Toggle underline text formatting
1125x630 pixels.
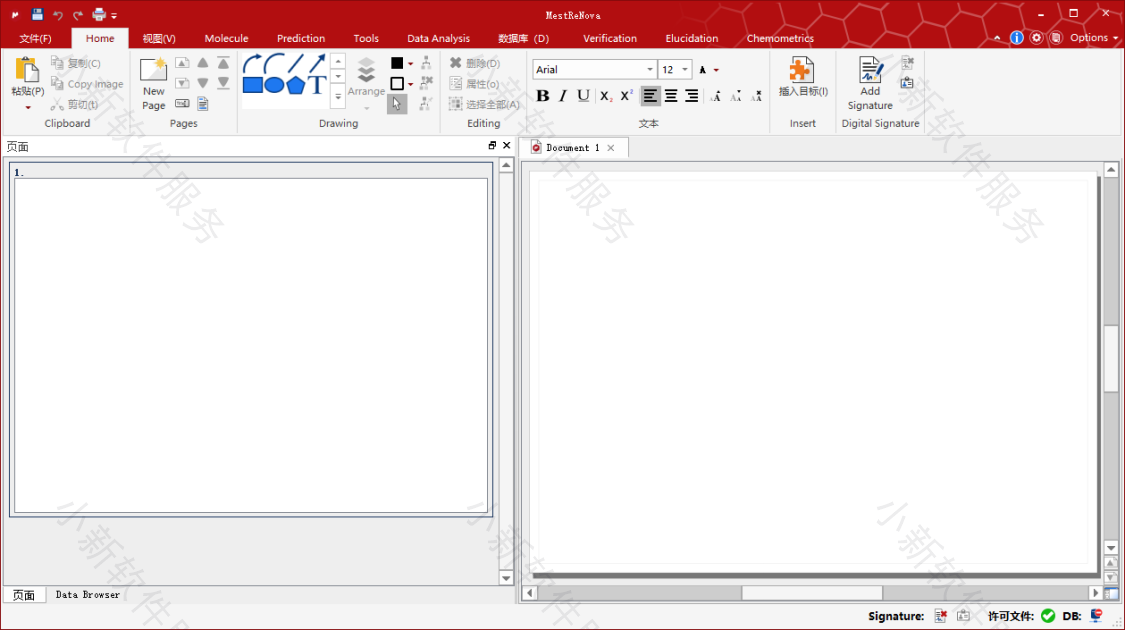pyautogui.click(x=583, y=96)
